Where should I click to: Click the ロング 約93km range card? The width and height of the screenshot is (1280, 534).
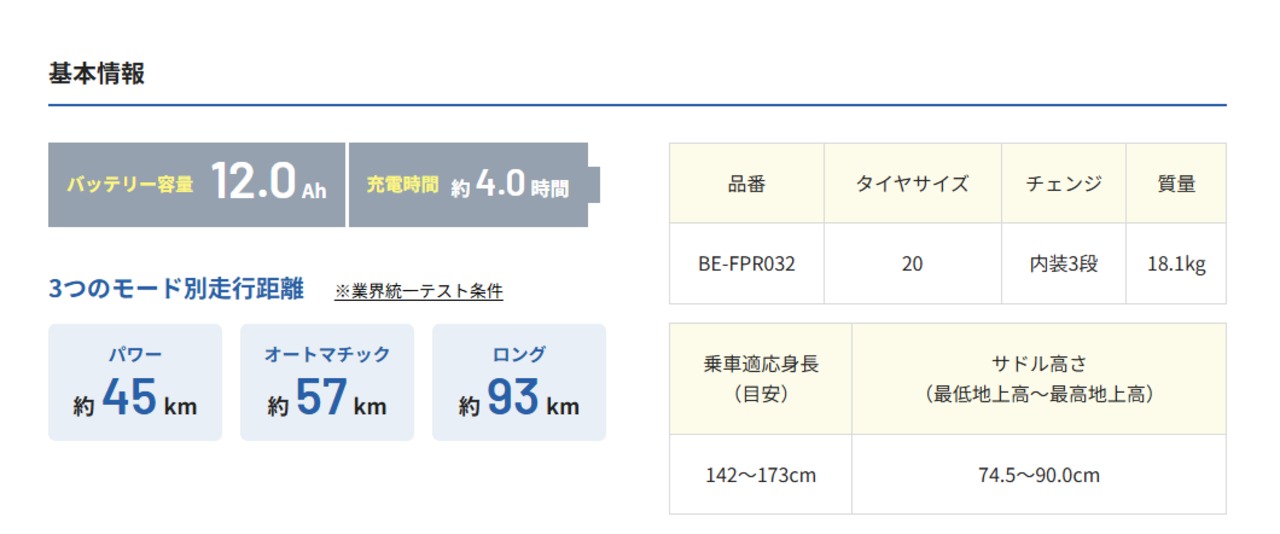coord(519,382)
